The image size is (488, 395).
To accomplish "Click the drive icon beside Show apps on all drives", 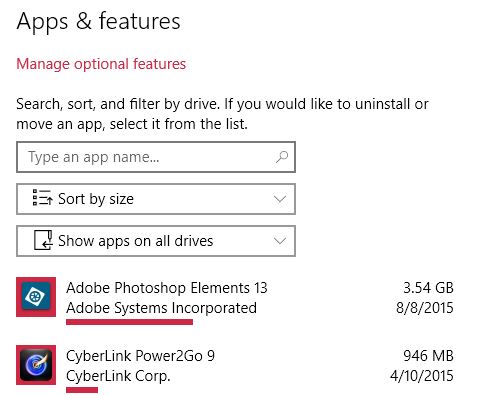I will [43, 240].
